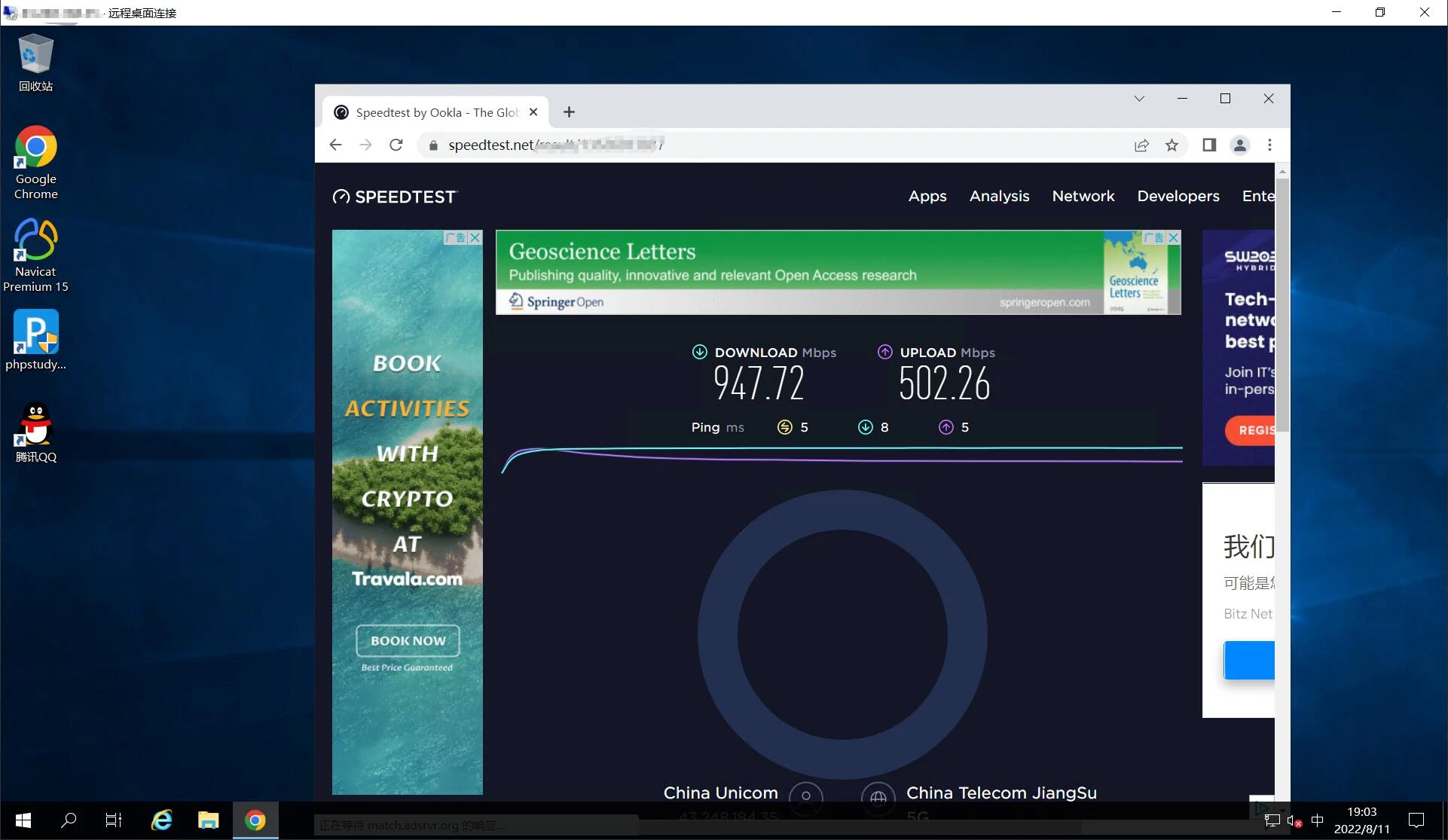This screenshot has height=840, width=1448.
Task: Open Chrome side panel icon
Action: [x=1209, y=145]
